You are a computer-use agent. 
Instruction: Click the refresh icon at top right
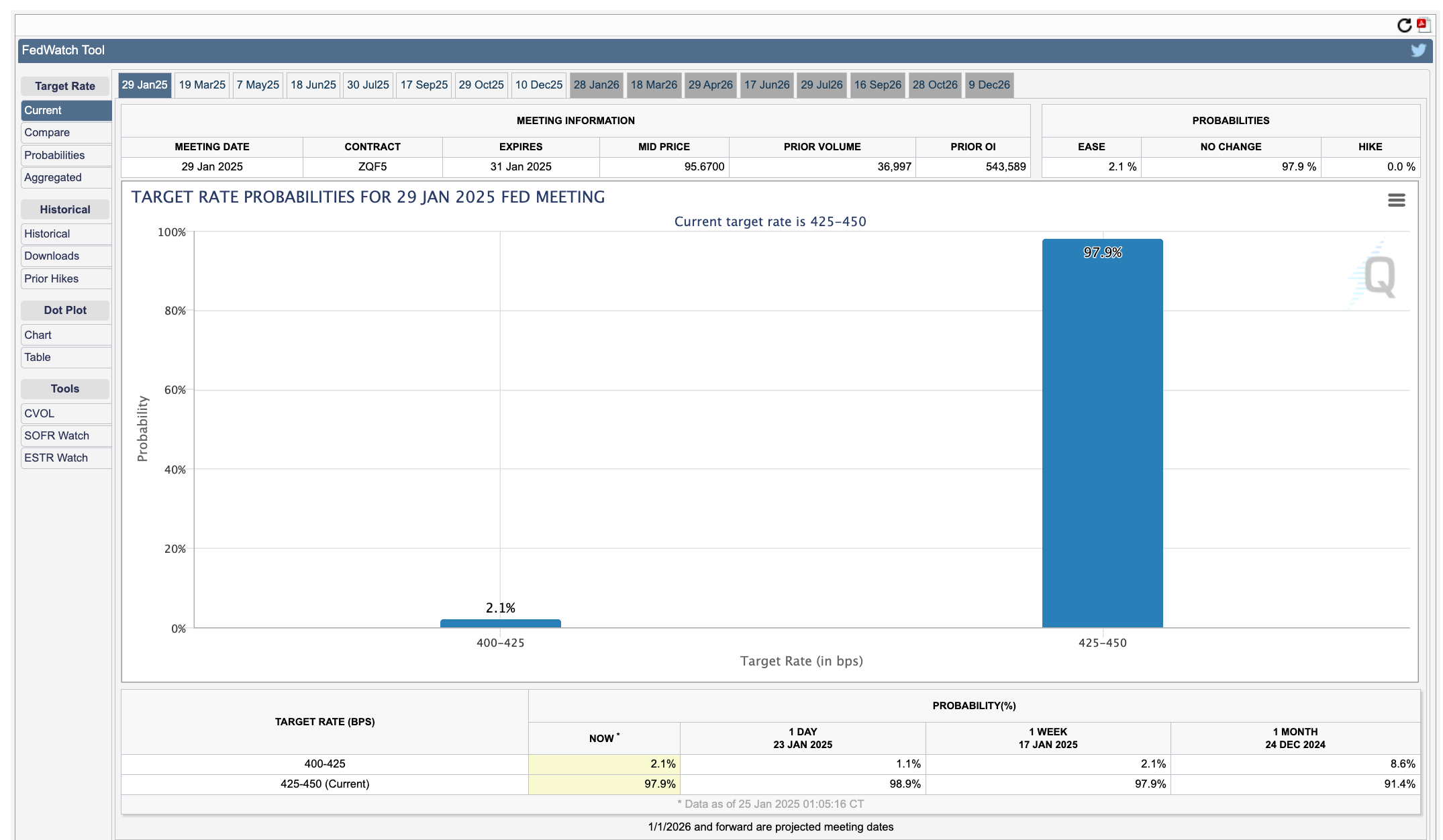click(1404, 25)
